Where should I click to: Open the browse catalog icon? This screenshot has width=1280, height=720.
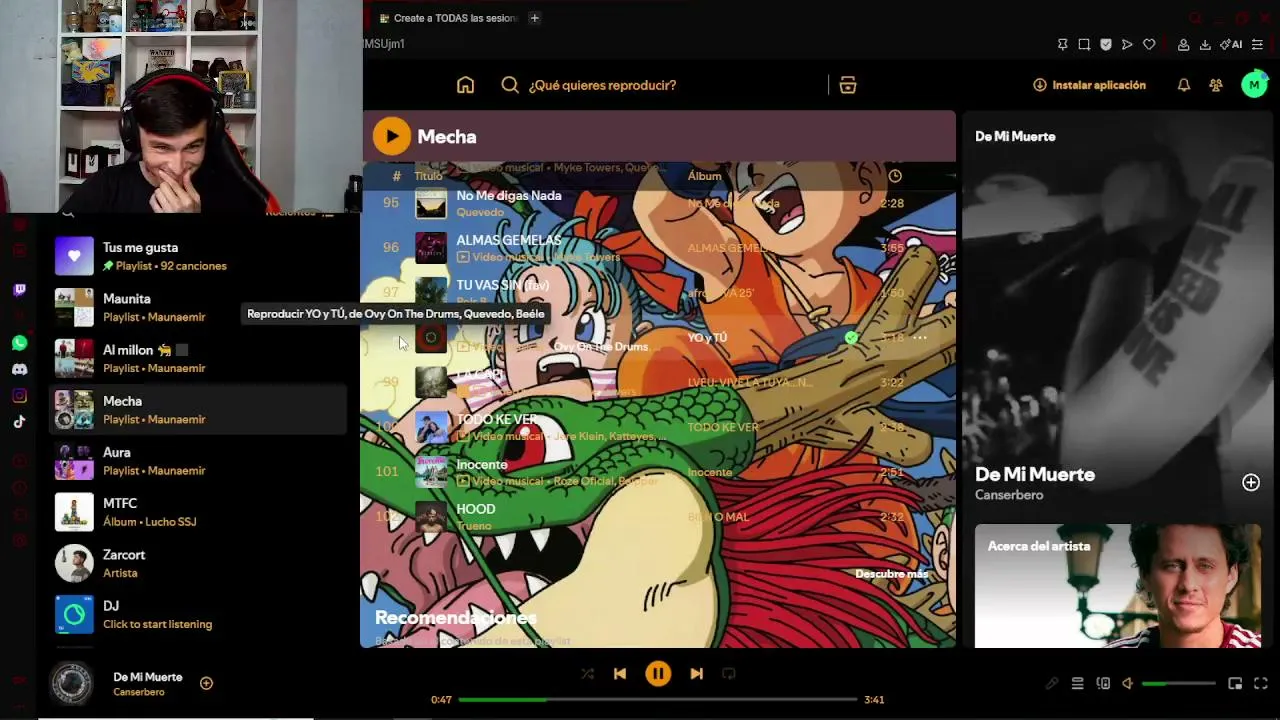tap(848, 85)
